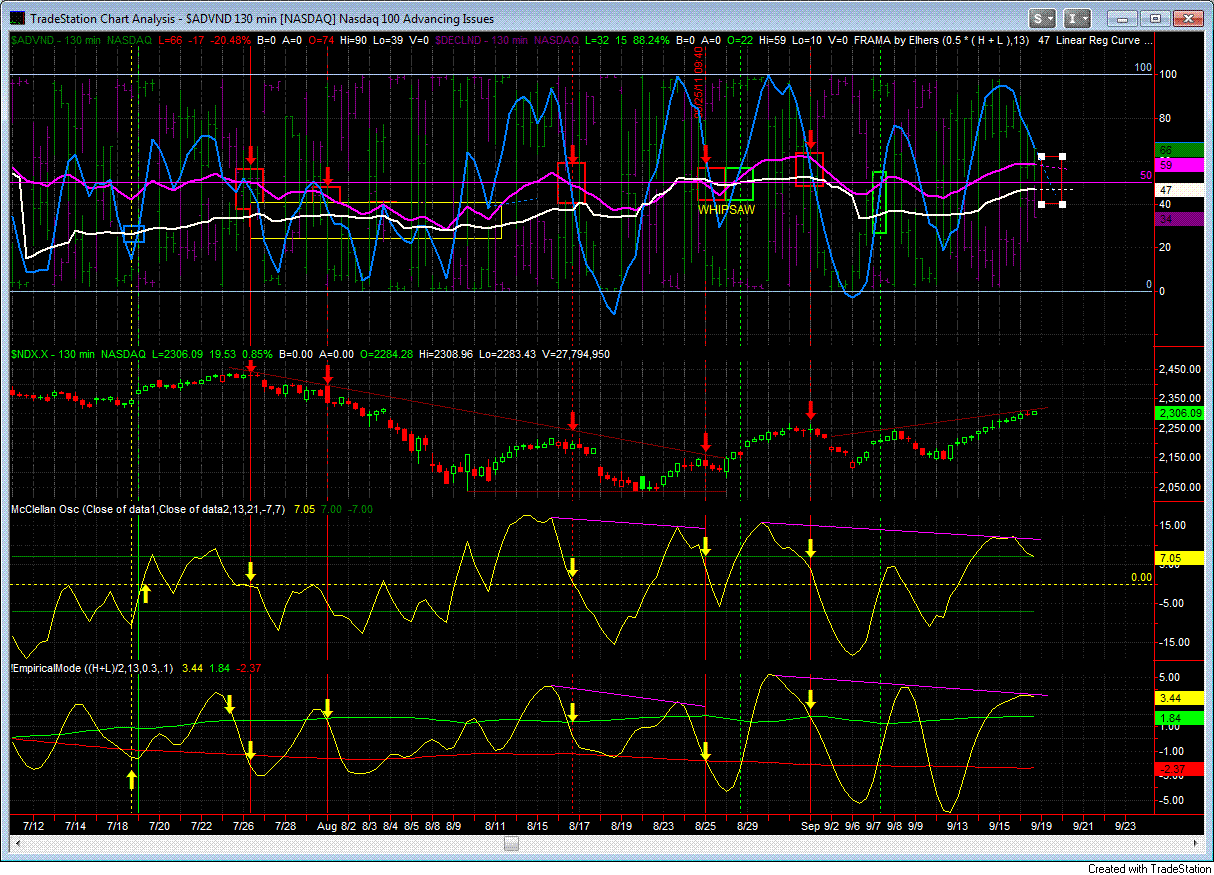Click the horizontal scrollbar thumb

(x=511, y=844)
